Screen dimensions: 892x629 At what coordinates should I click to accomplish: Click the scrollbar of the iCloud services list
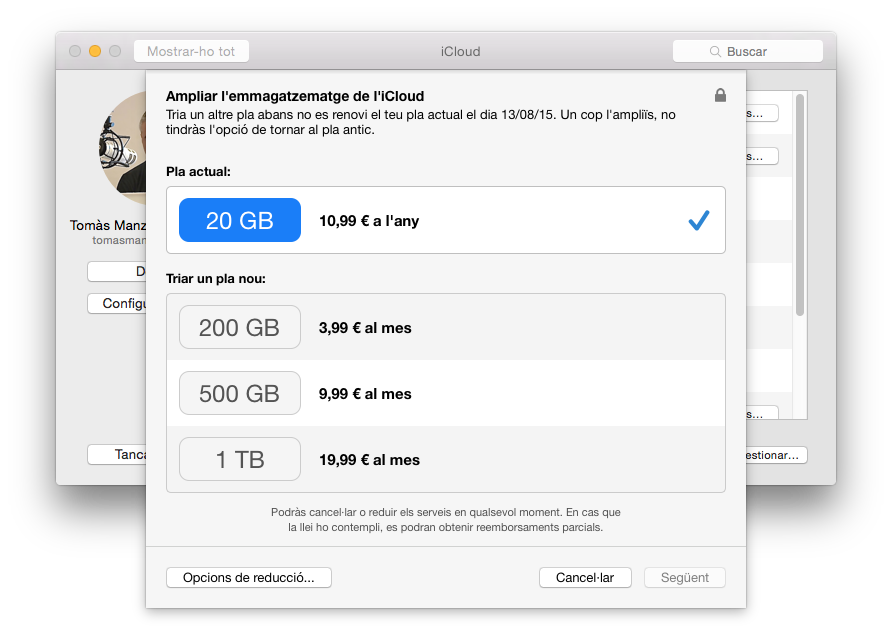point(799,205)
